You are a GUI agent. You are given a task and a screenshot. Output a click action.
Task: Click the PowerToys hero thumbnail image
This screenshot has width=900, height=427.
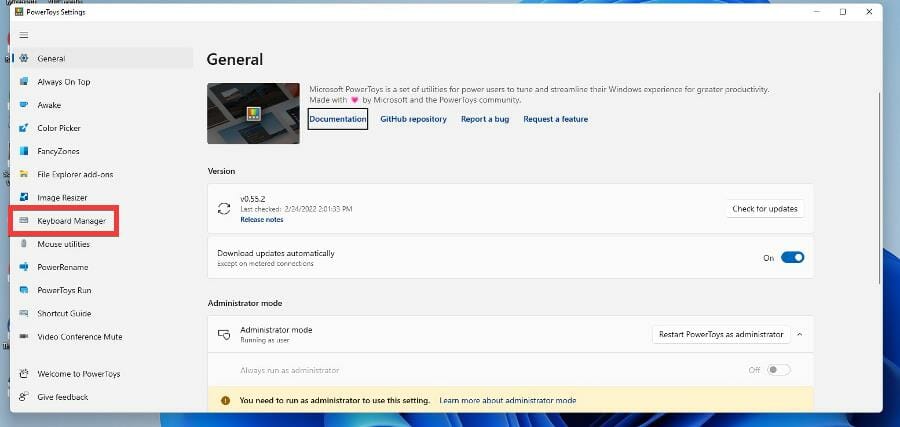pos(253,113)
